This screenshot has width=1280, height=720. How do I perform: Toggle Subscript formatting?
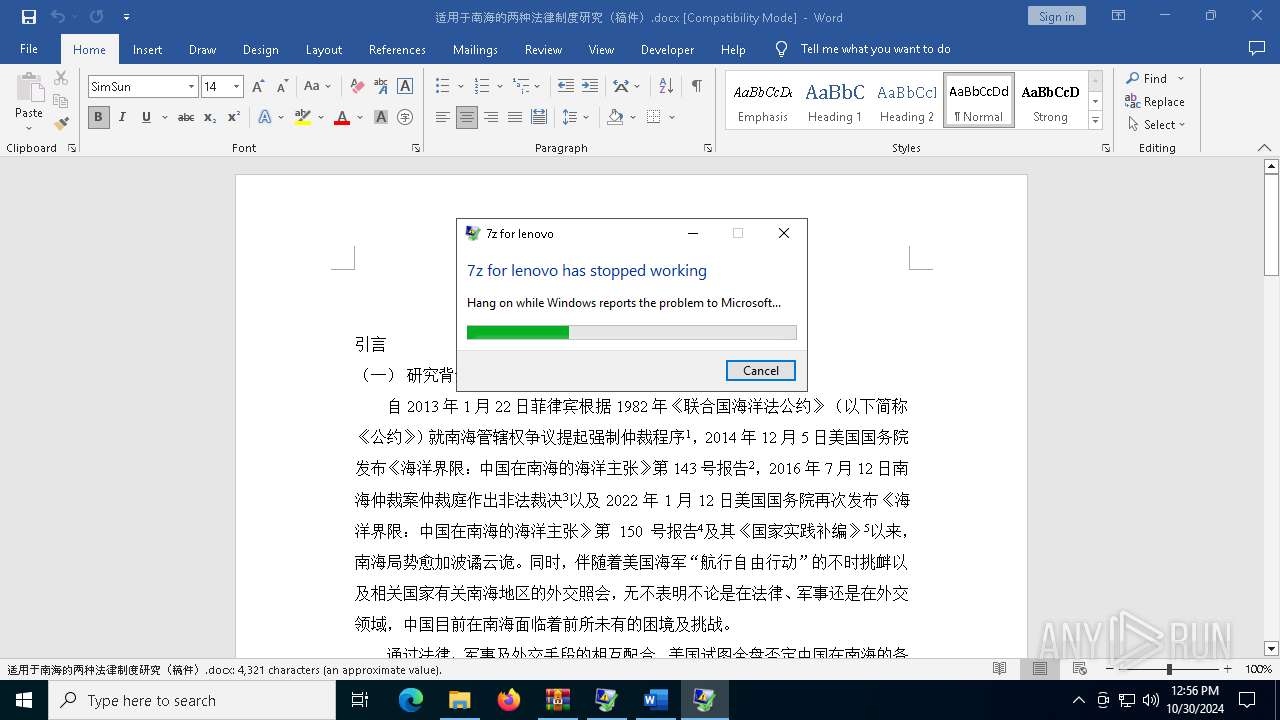pyautogui.click(x=210, y=117)
